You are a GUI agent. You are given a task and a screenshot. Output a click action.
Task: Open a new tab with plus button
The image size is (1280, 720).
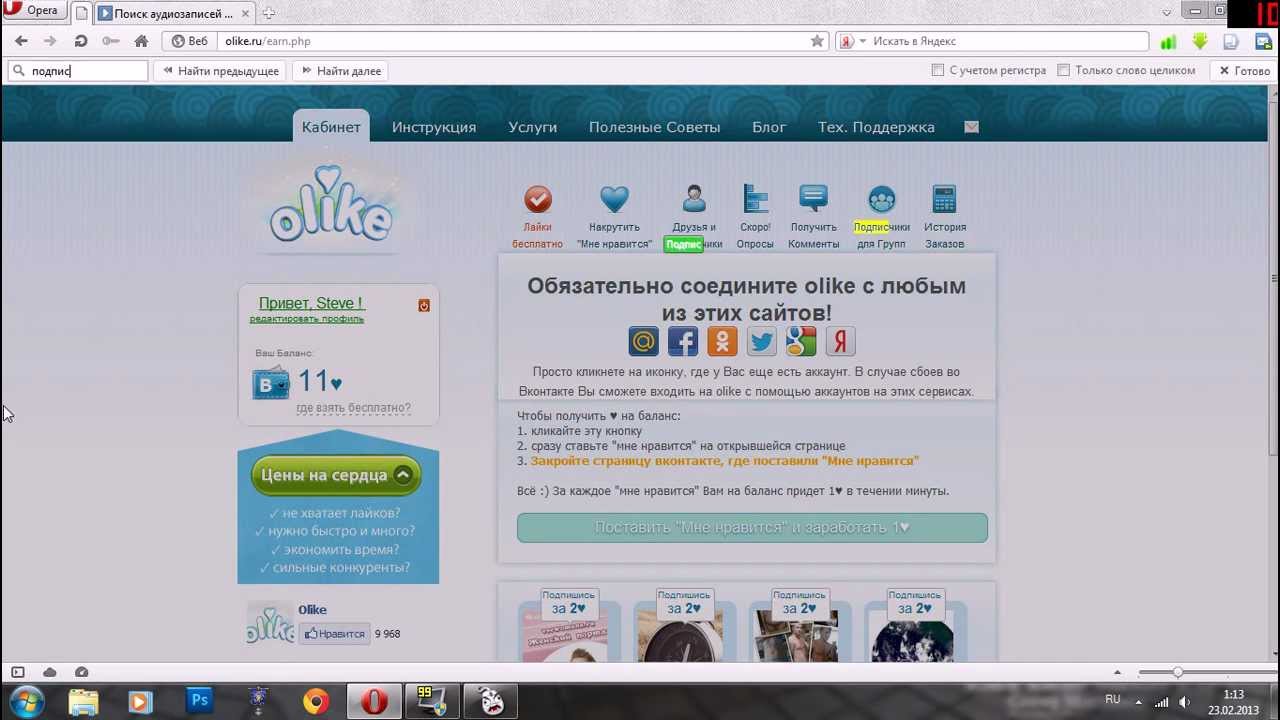click(x=268, y=13)
